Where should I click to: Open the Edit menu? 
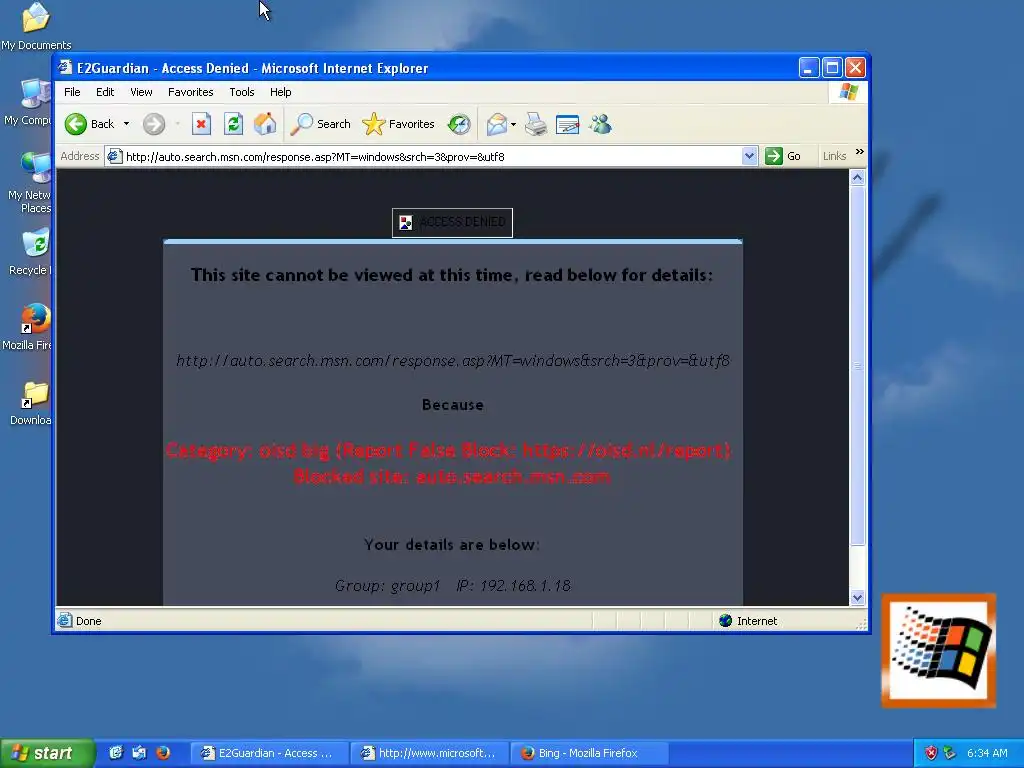(x=104, y=92)
